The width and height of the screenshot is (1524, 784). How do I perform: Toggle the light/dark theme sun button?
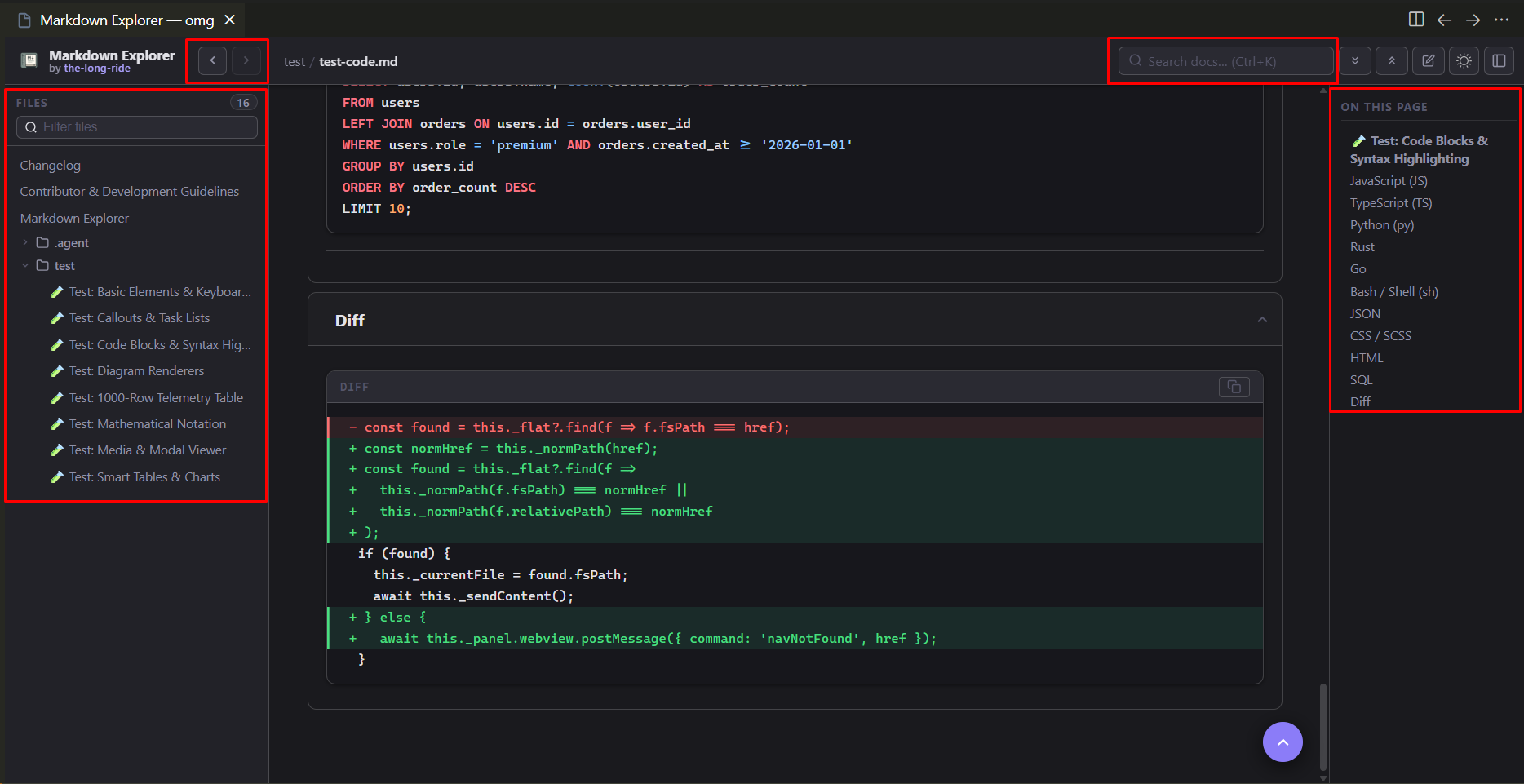(x=1464, y=61)
